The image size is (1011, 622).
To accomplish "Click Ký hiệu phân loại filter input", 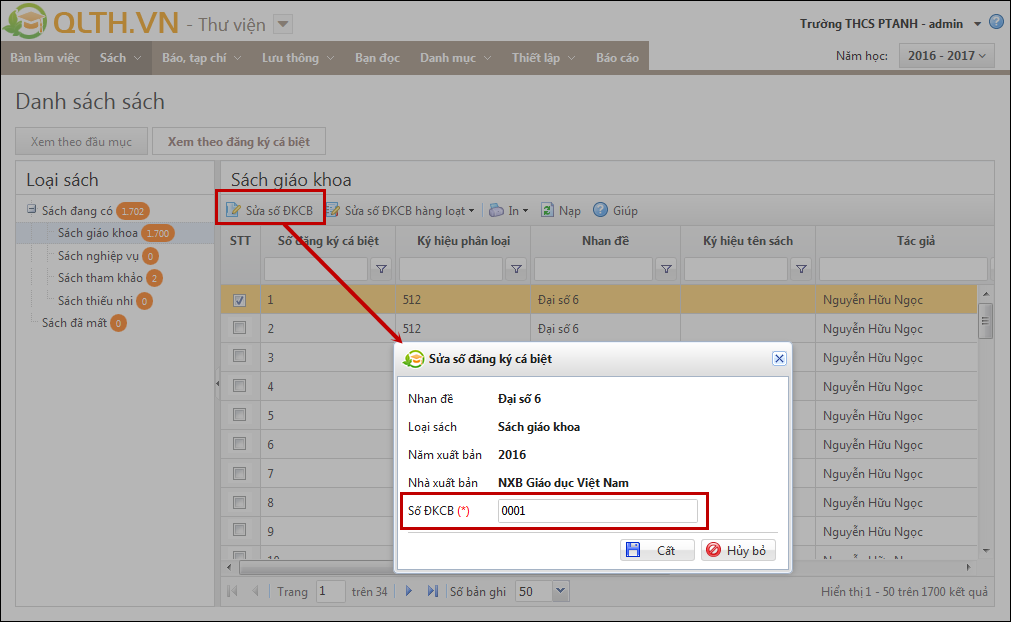I will (451, 269).
